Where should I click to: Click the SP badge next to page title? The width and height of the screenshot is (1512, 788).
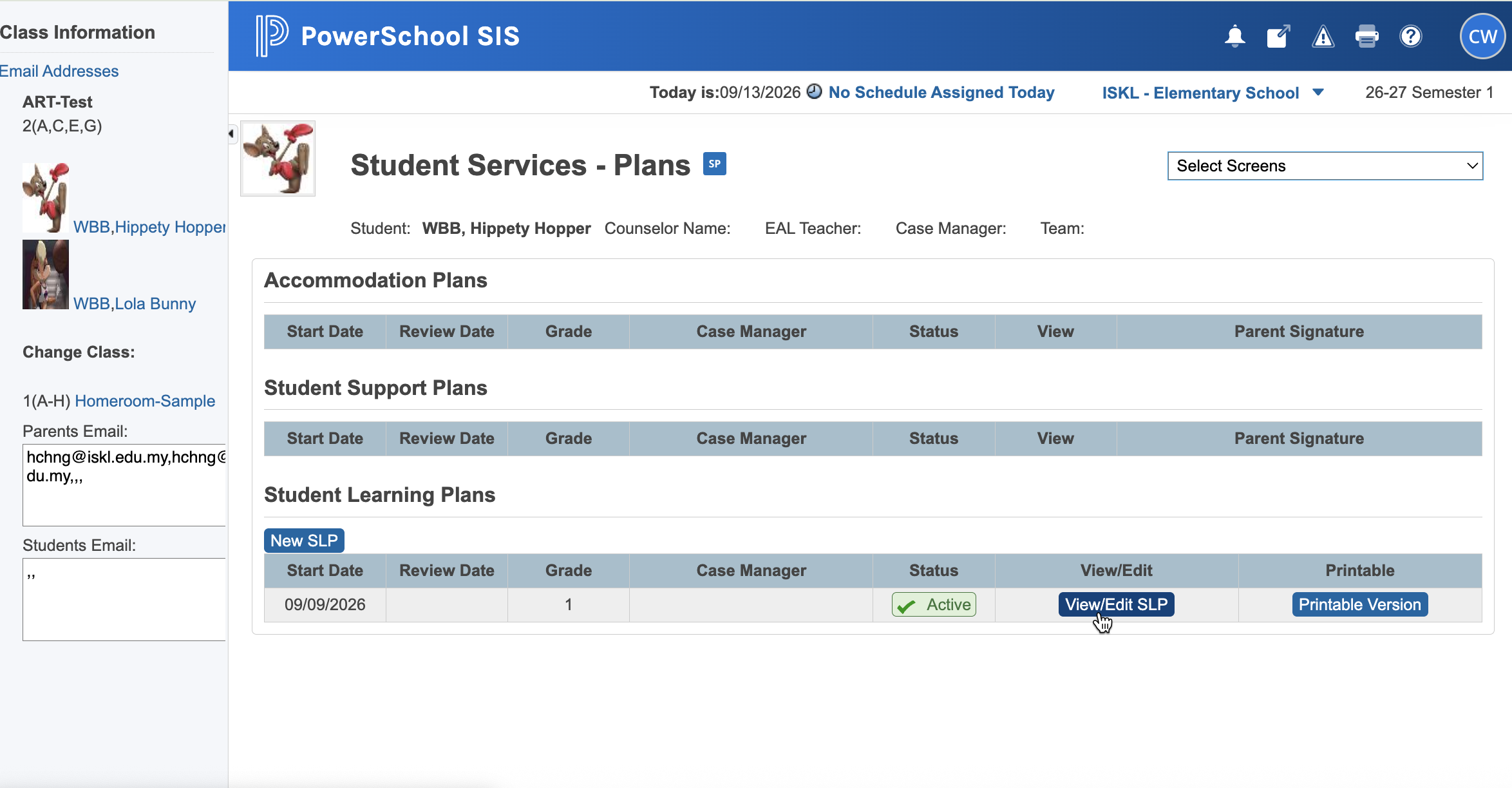(x=714, y=164)
